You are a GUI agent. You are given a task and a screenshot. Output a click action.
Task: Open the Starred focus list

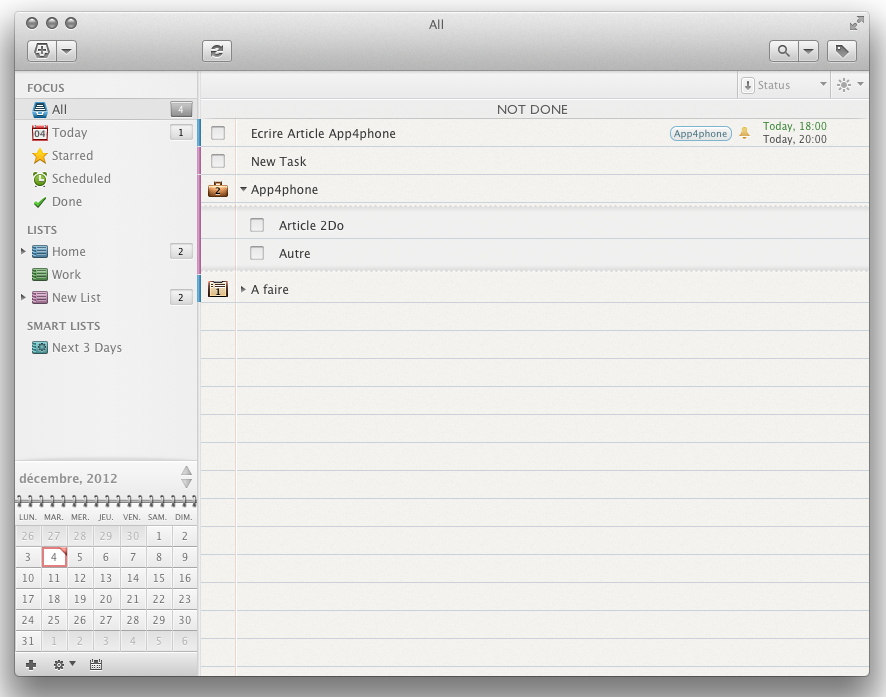click(72, 156)
